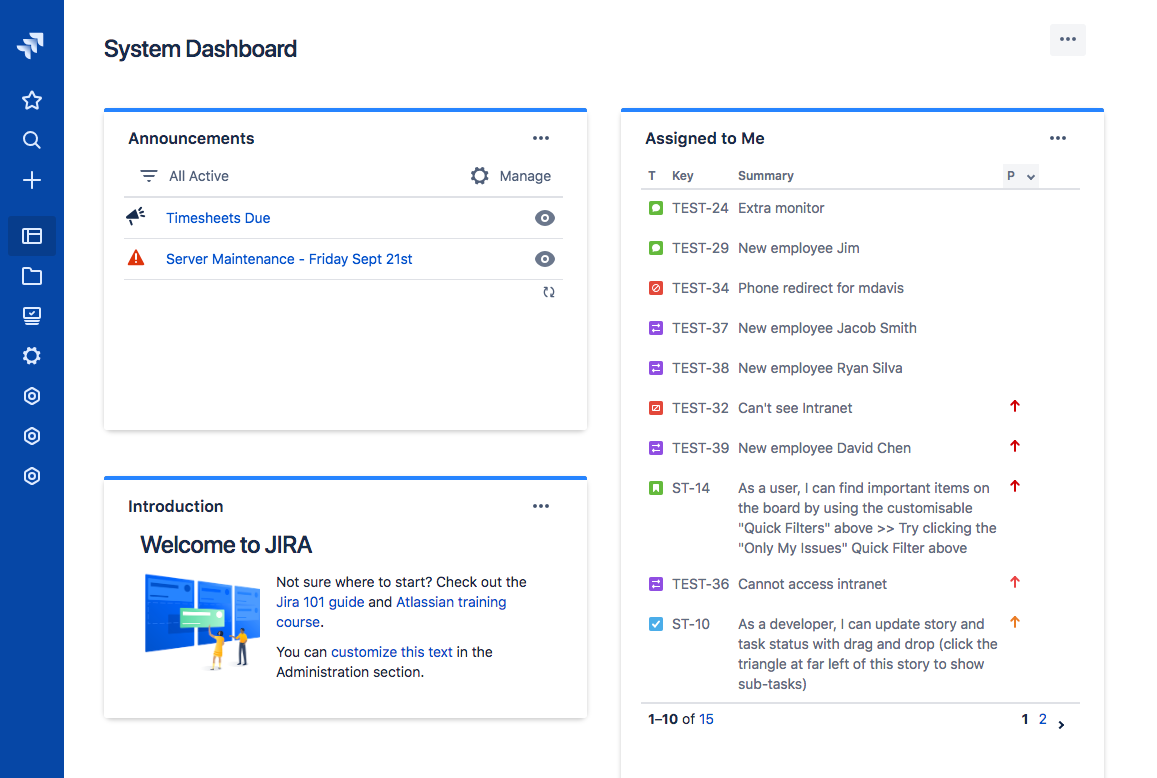Open the Jira 101 guide link
This screenshot has height=778, width=1157.
click(x=320, y=602)
